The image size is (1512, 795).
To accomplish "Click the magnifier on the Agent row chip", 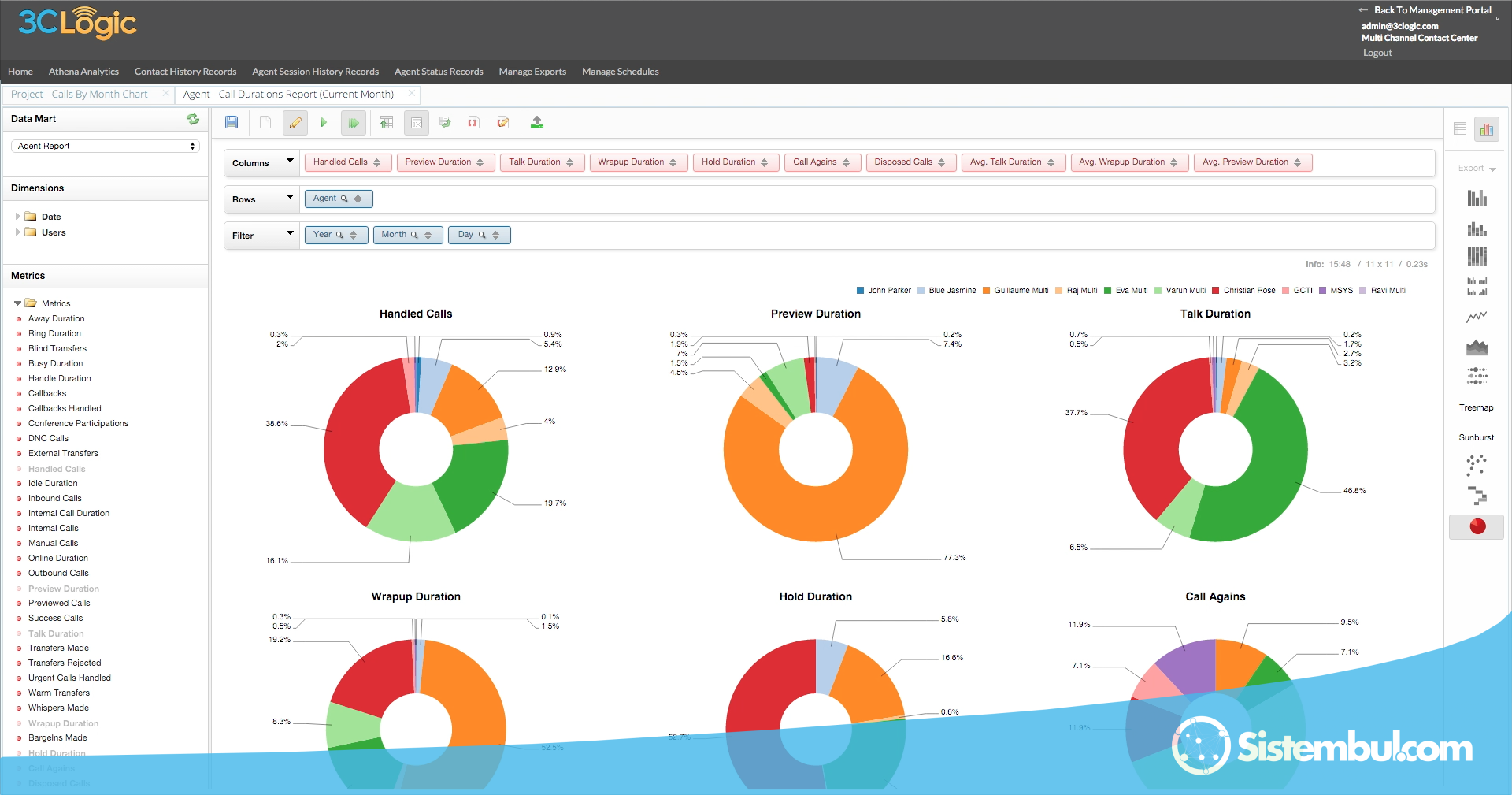I will click(344, 199).
